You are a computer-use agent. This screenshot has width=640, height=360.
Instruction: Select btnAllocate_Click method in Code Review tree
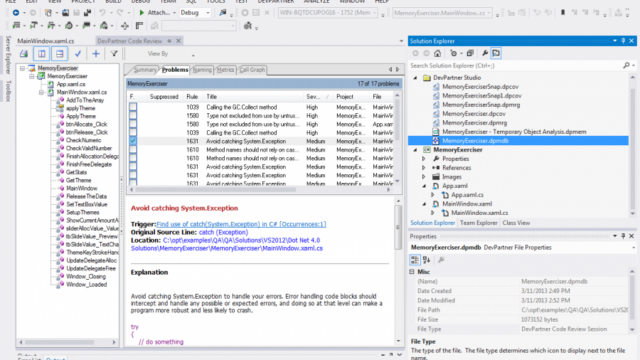coord(87,124)
